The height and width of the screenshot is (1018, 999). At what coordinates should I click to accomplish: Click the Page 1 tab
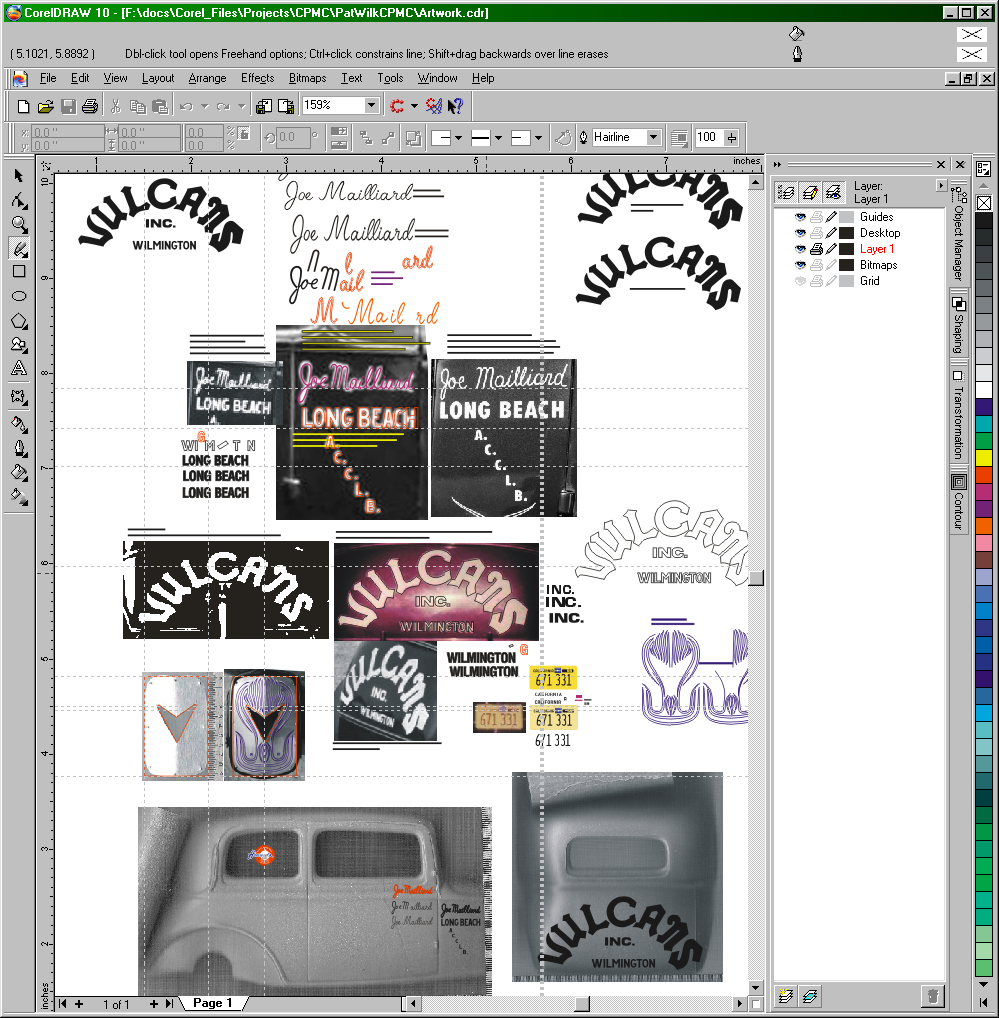[x=212, y=1003]
